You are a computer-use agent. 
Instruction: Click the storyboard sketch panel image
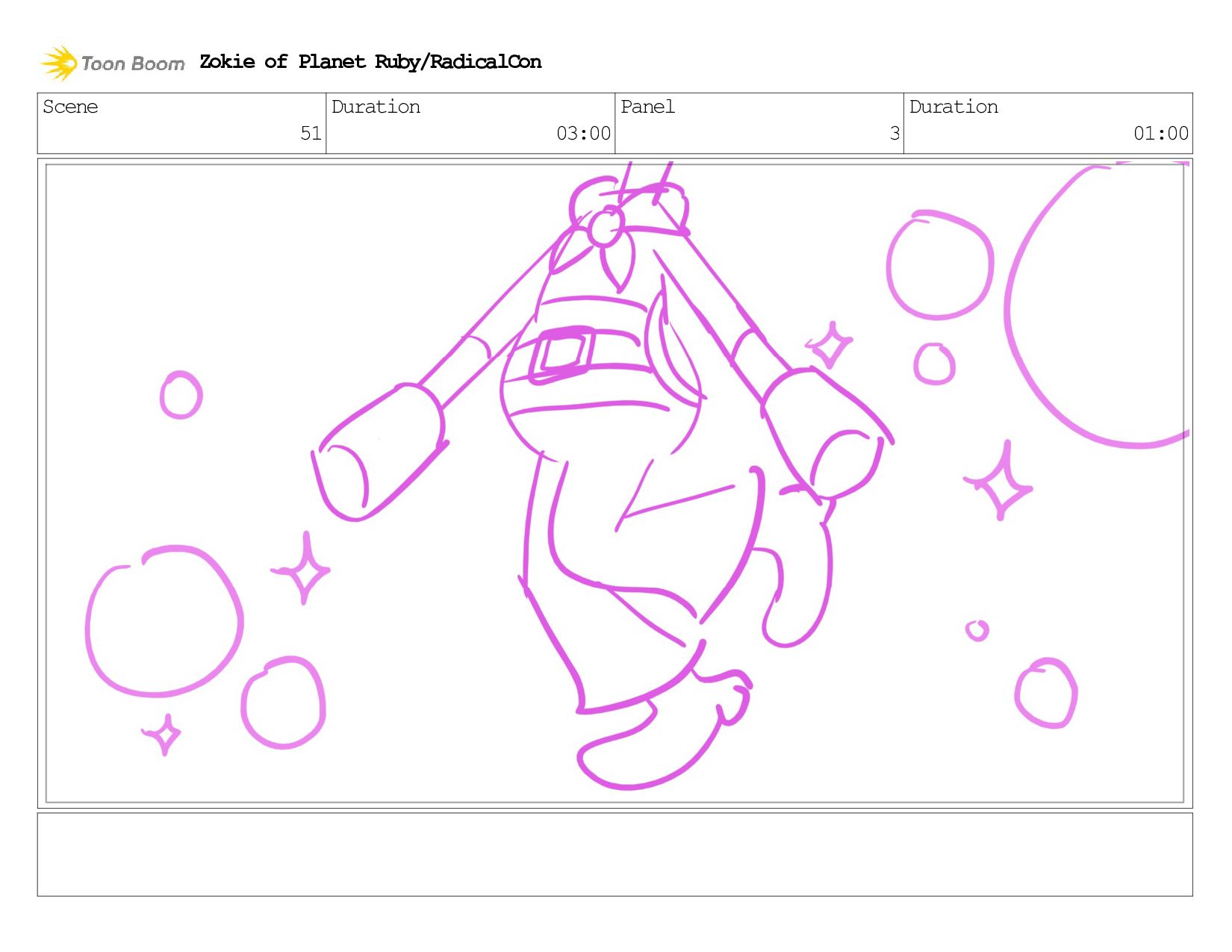615,483
